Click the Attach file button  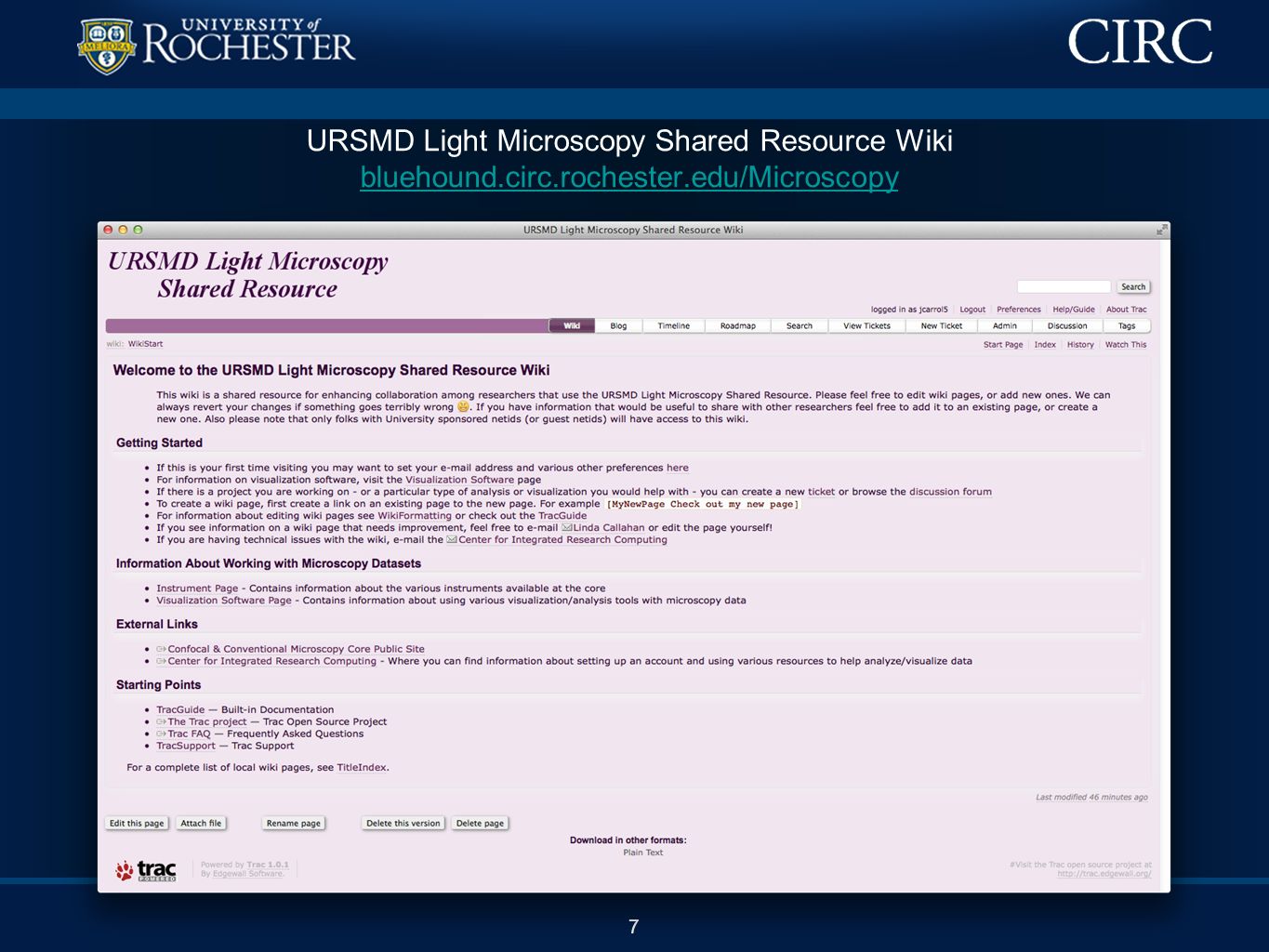click(201, 823)
